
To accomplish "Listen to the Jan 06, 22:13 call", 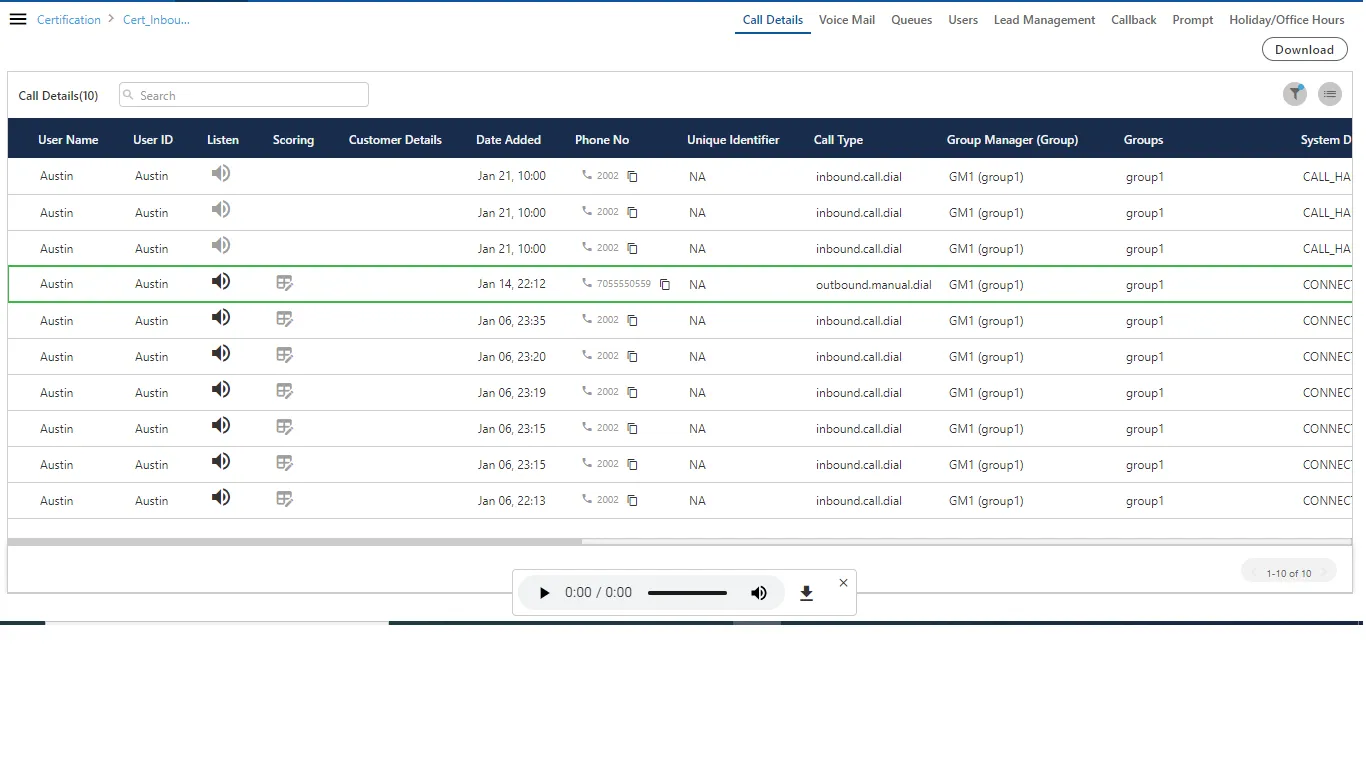I will pos(221,498).
